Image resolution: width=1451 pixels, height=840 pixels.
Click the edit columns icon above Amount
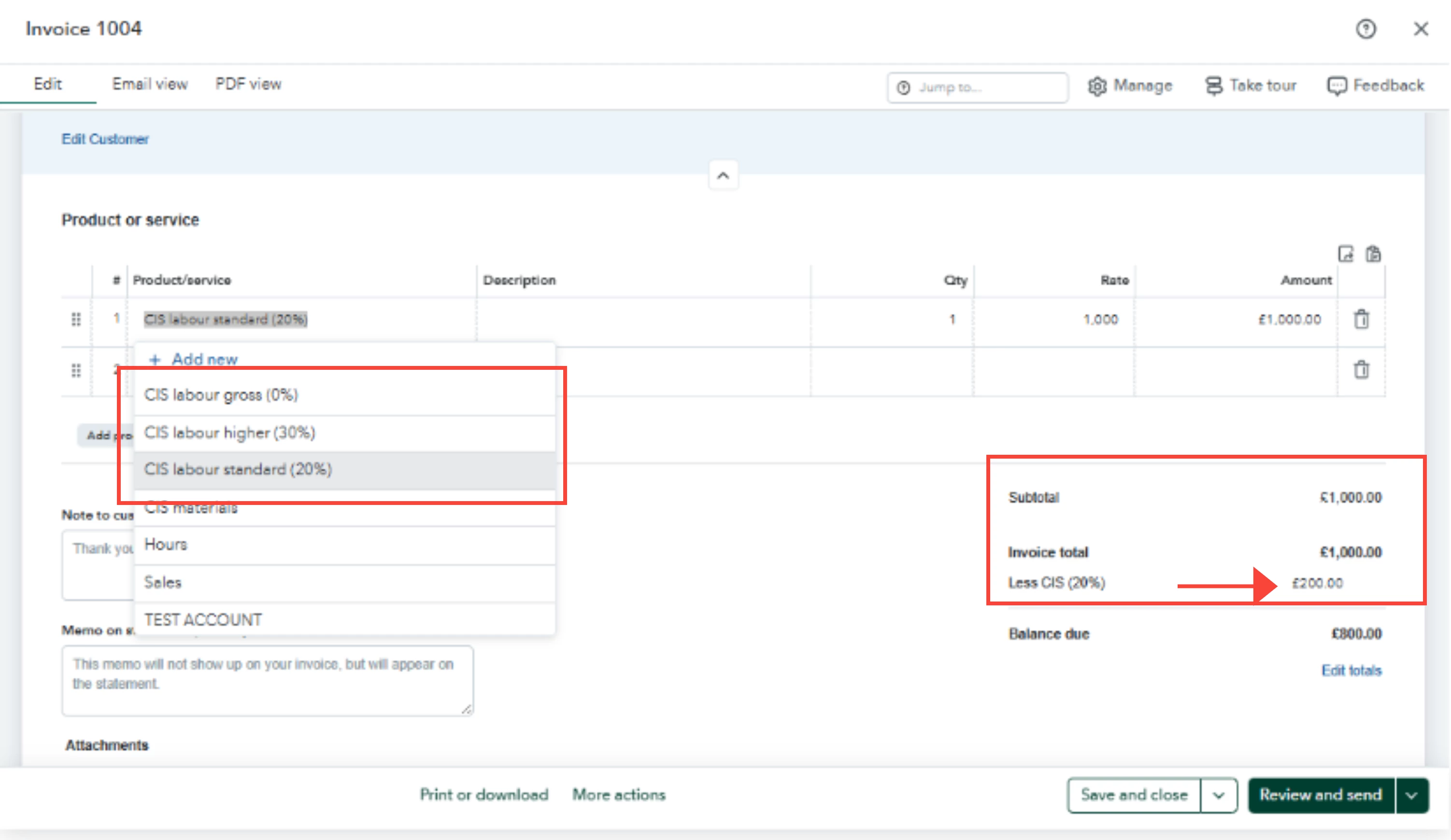1346,254
